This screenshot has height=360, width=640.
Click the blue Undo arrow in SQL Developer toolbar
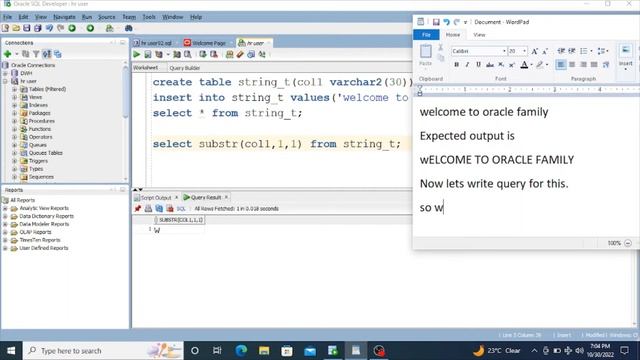[x=49, y=28]
